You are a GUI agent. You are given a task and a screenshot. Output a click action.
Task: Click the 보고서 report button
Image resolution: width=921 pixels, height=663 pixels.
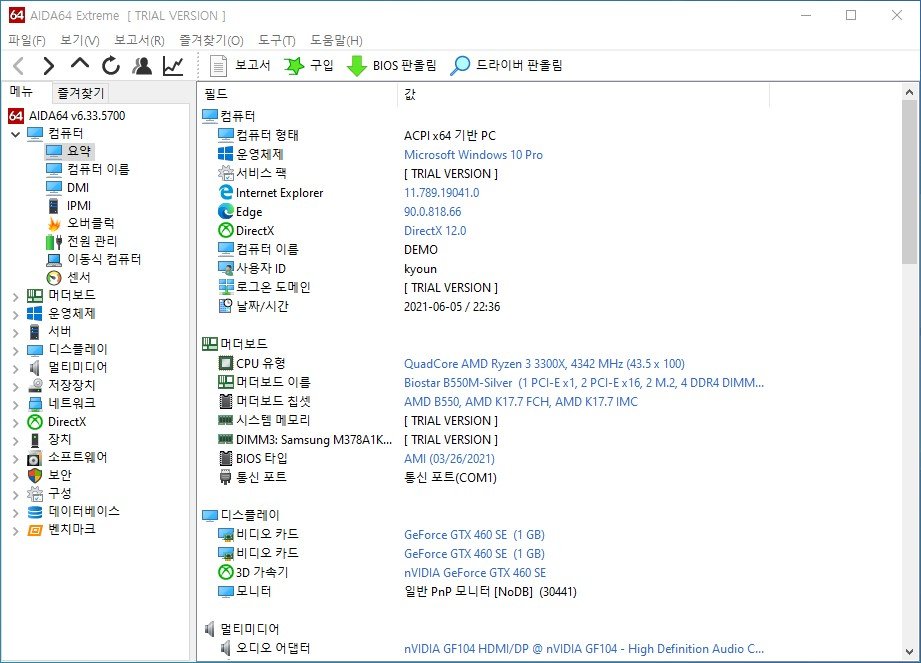point(240,65)
